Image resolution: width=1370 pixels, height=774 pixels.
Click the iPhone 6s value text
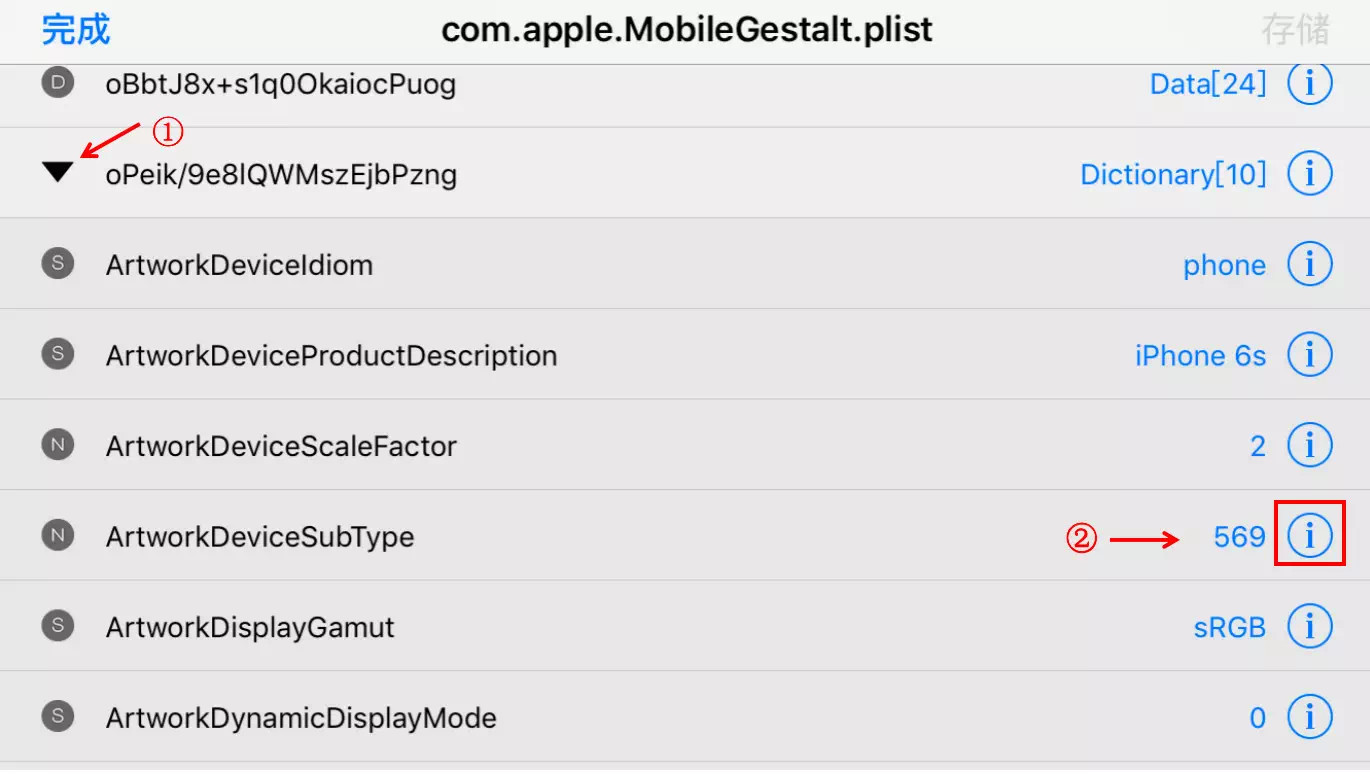[1200, 354]
